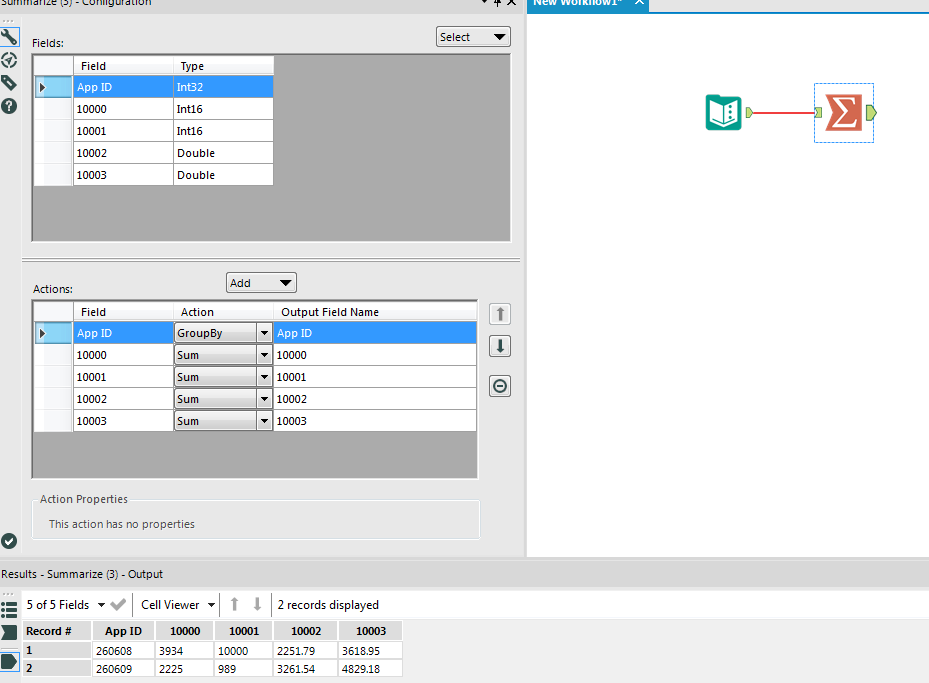
Task: Open the Configuration panel title bar menu arrow
Action: 482,4
